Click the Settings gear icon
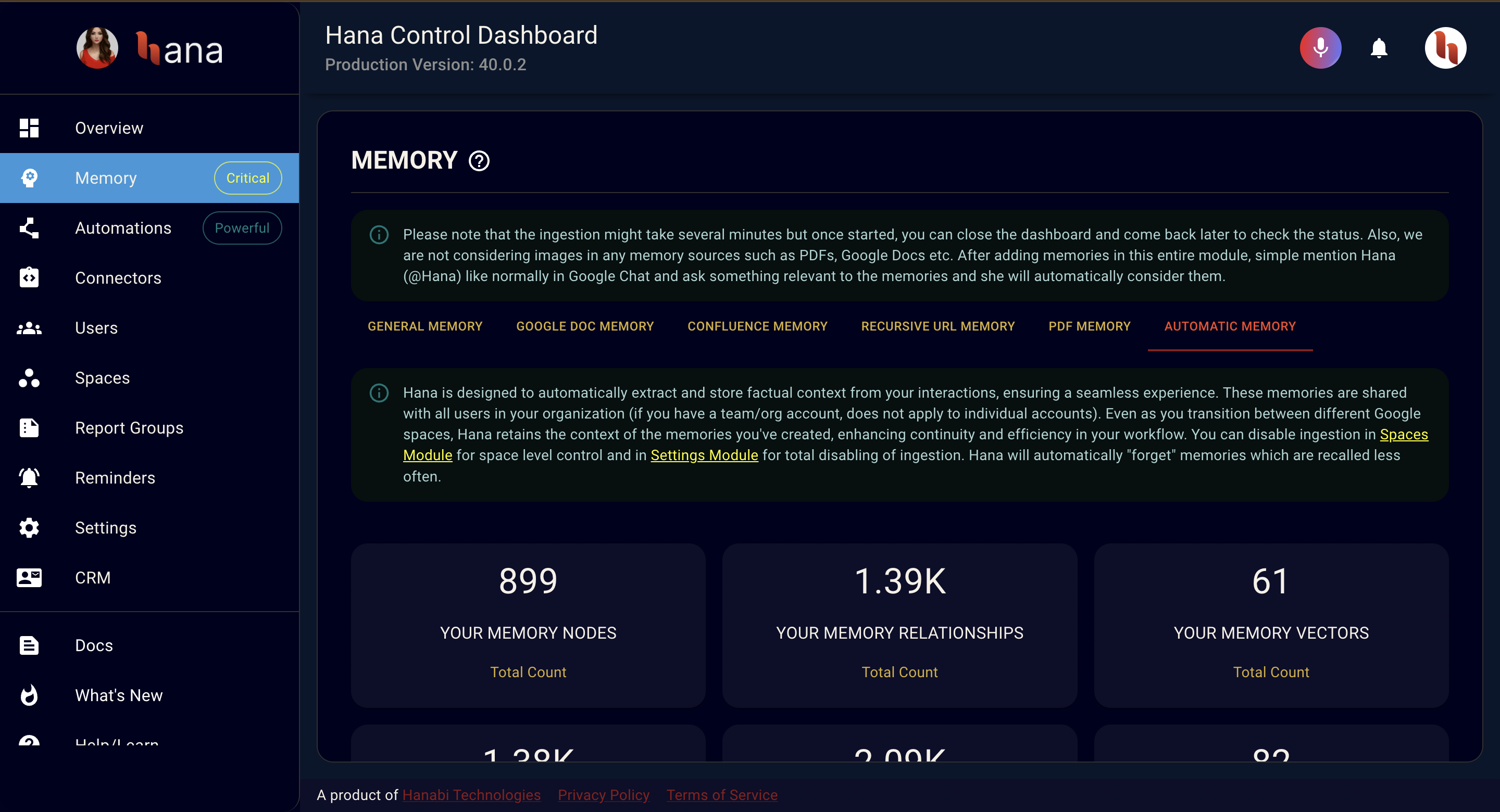 coord(29,528)
